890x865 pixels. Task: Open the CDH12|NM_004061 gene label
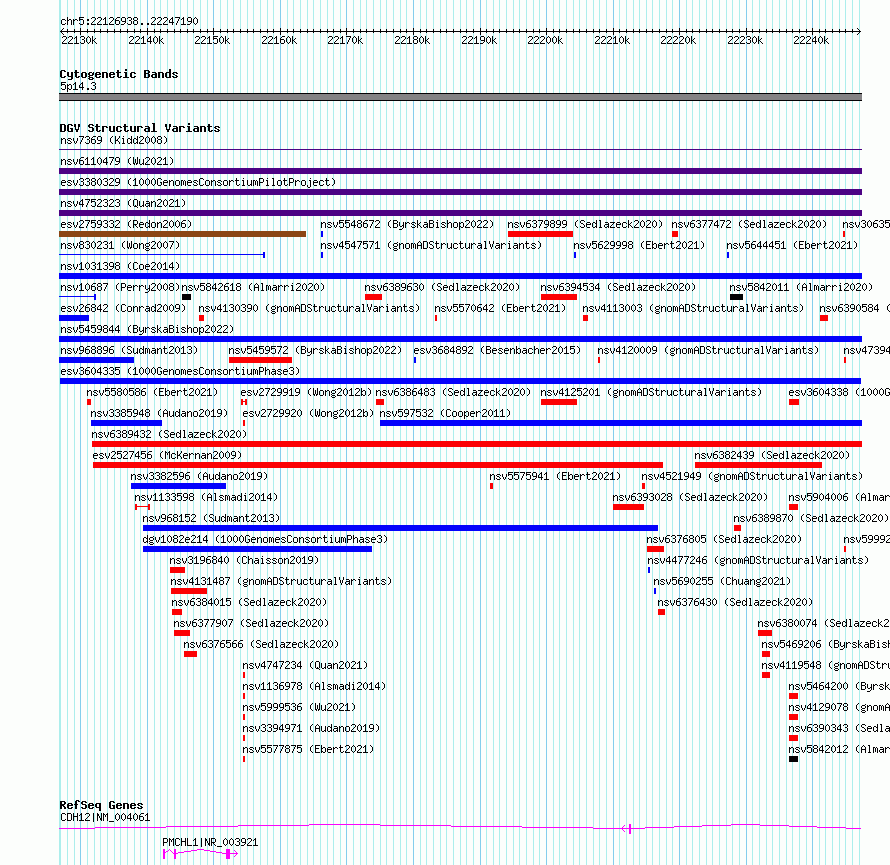pos(105,817)
